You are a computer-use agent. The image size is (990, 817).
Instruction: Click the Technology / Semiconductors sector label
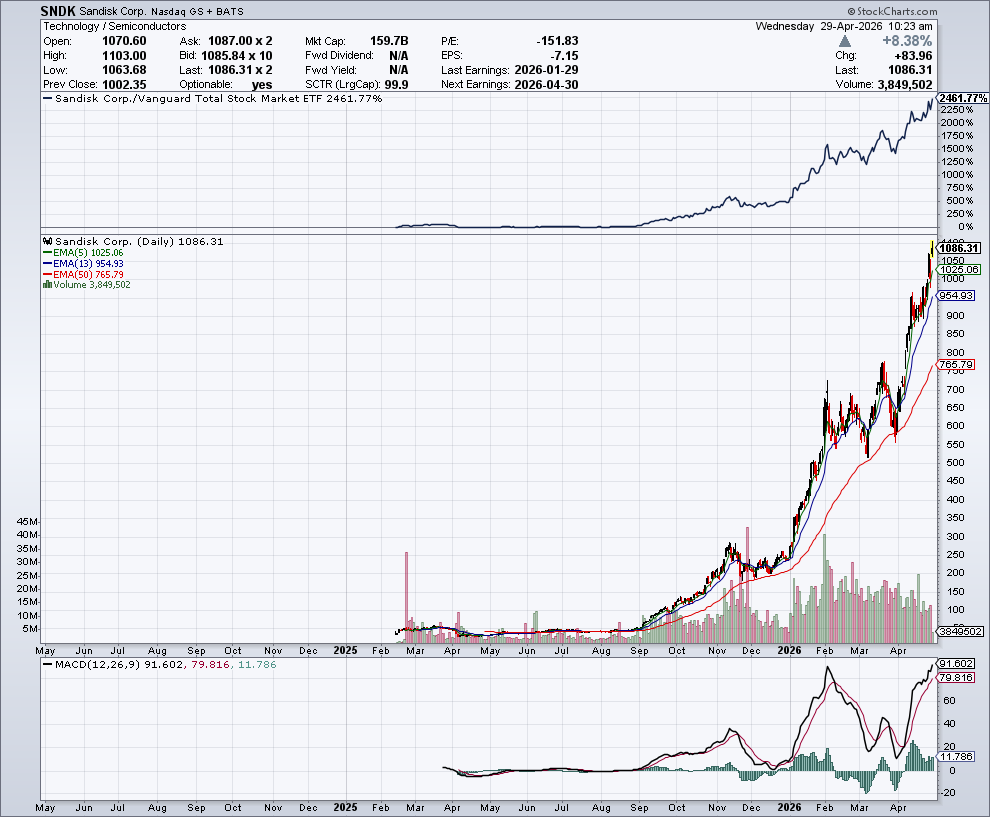click(114, 27)
